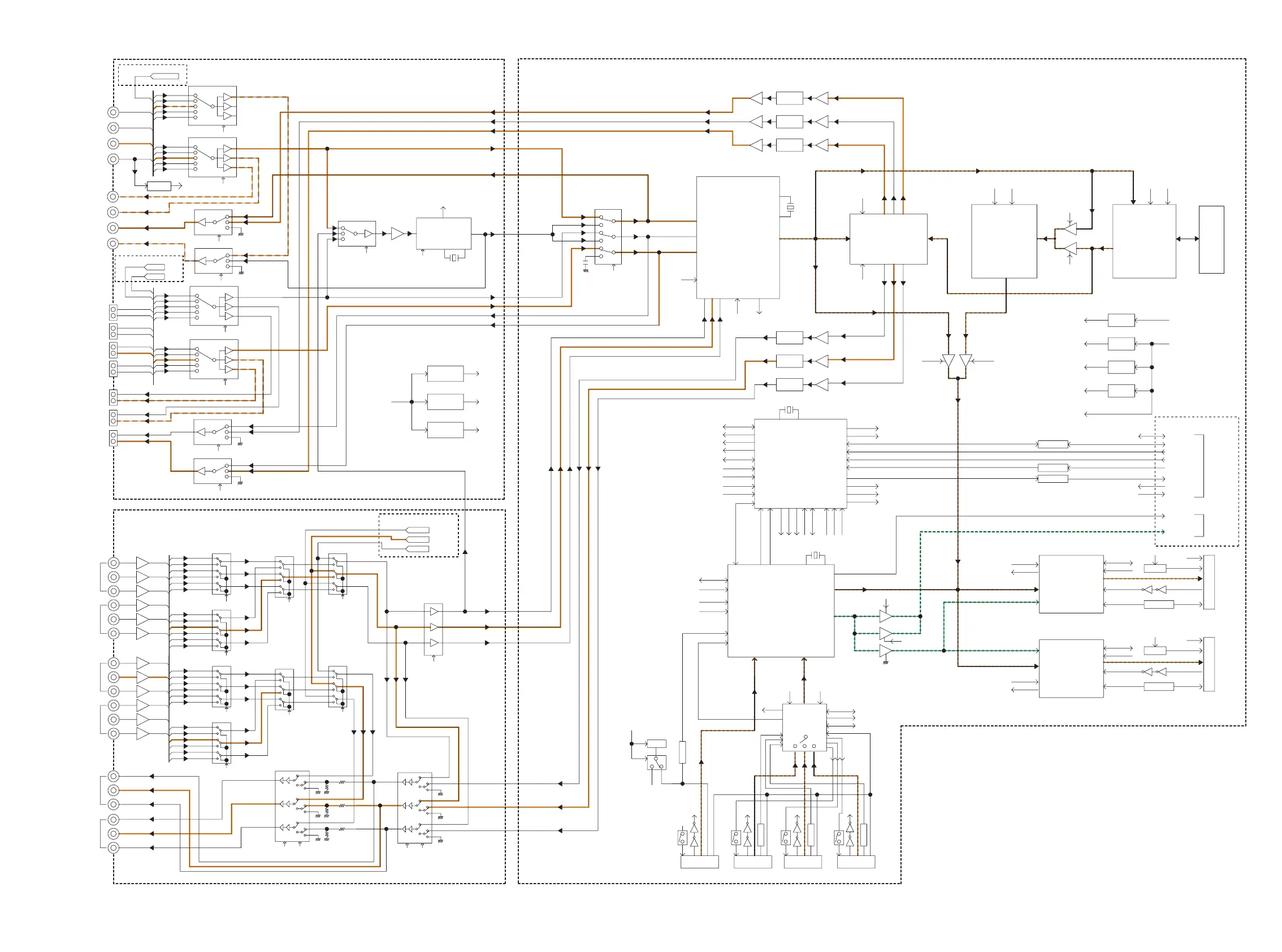
Task: Click the three-buffer block in the lower-left section
Action: pyautogui.click(x=434, y=629)
